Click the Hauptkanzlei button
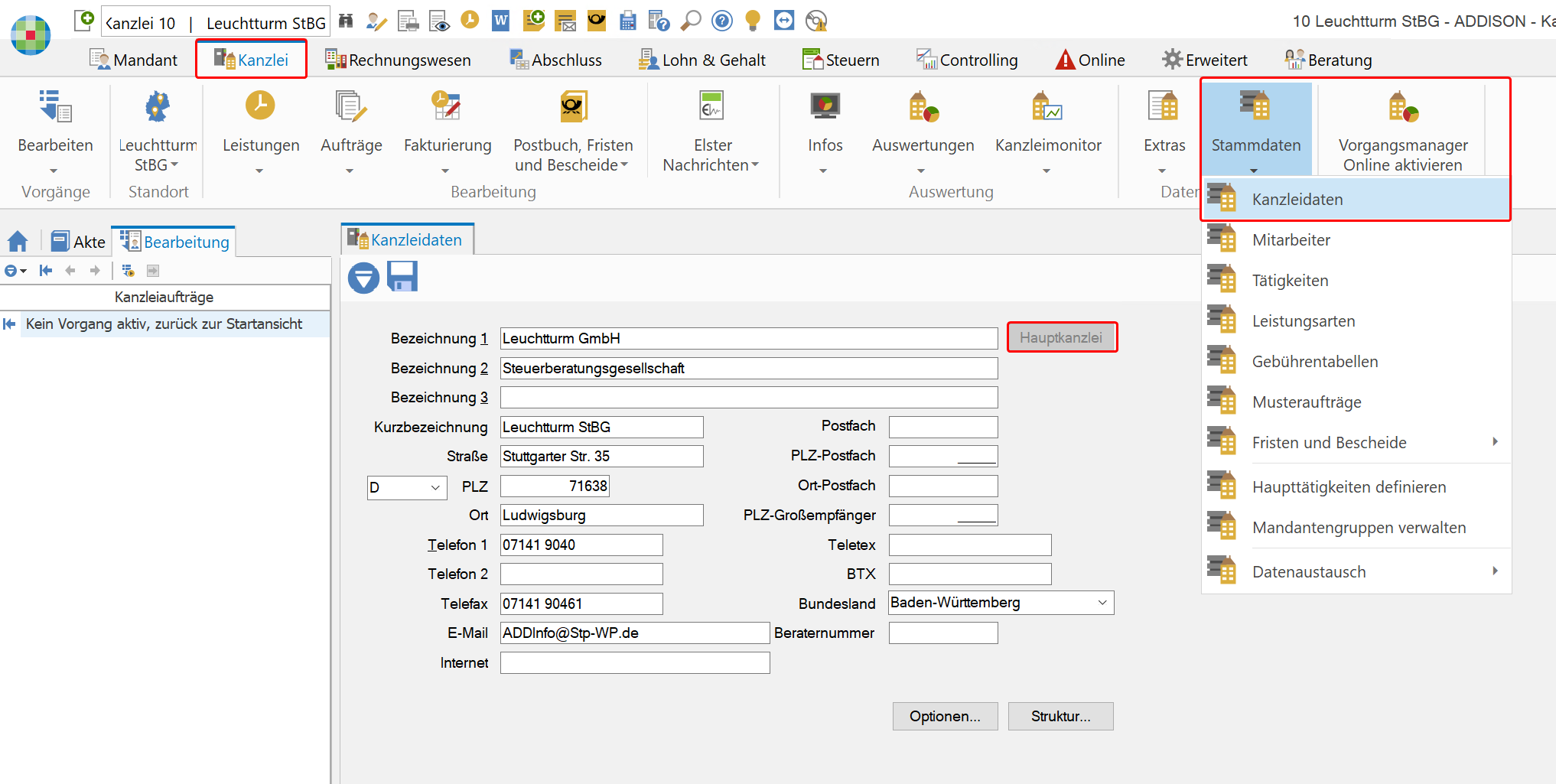 click(x=1061, y=337)
